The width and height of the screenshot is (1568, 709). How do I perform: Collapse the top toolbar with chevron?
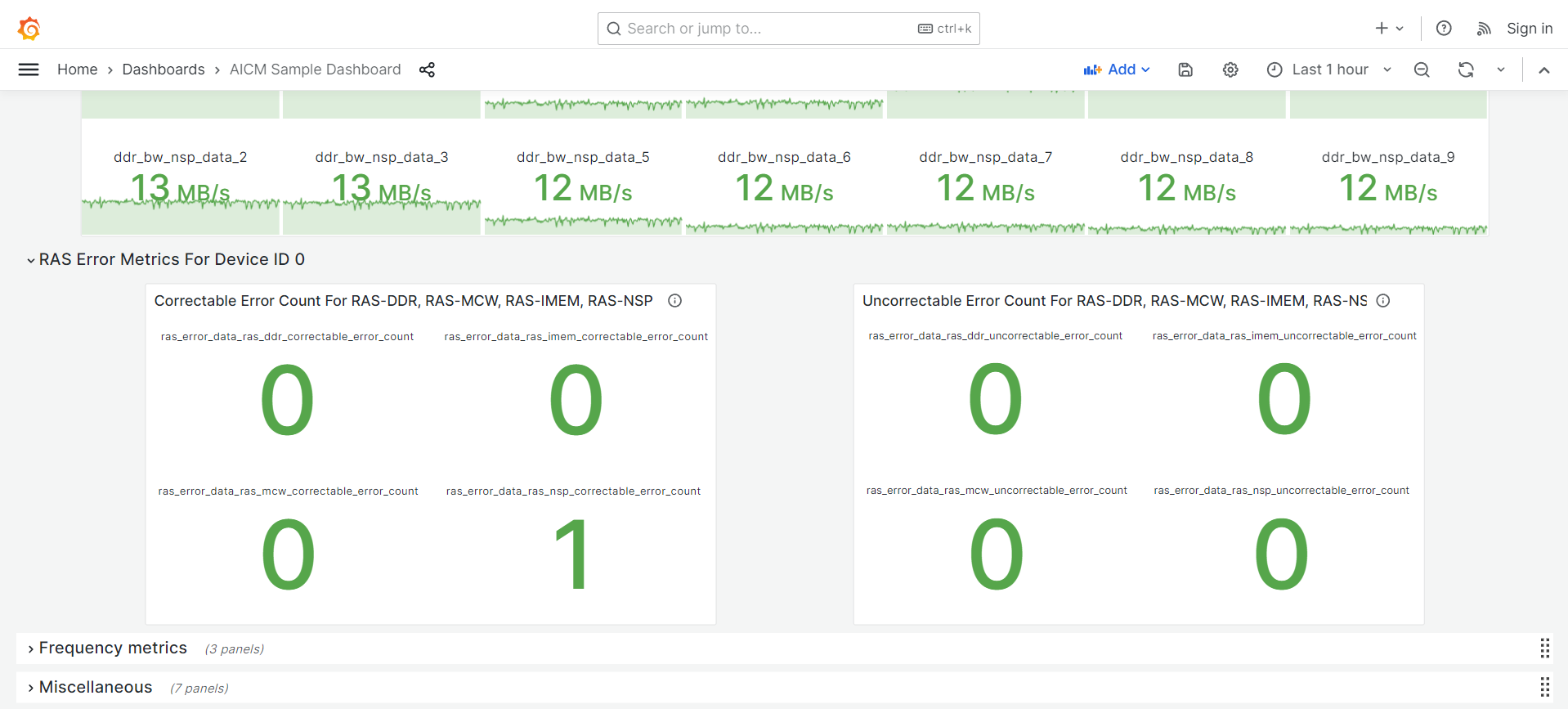click(x=1544, y=70)
